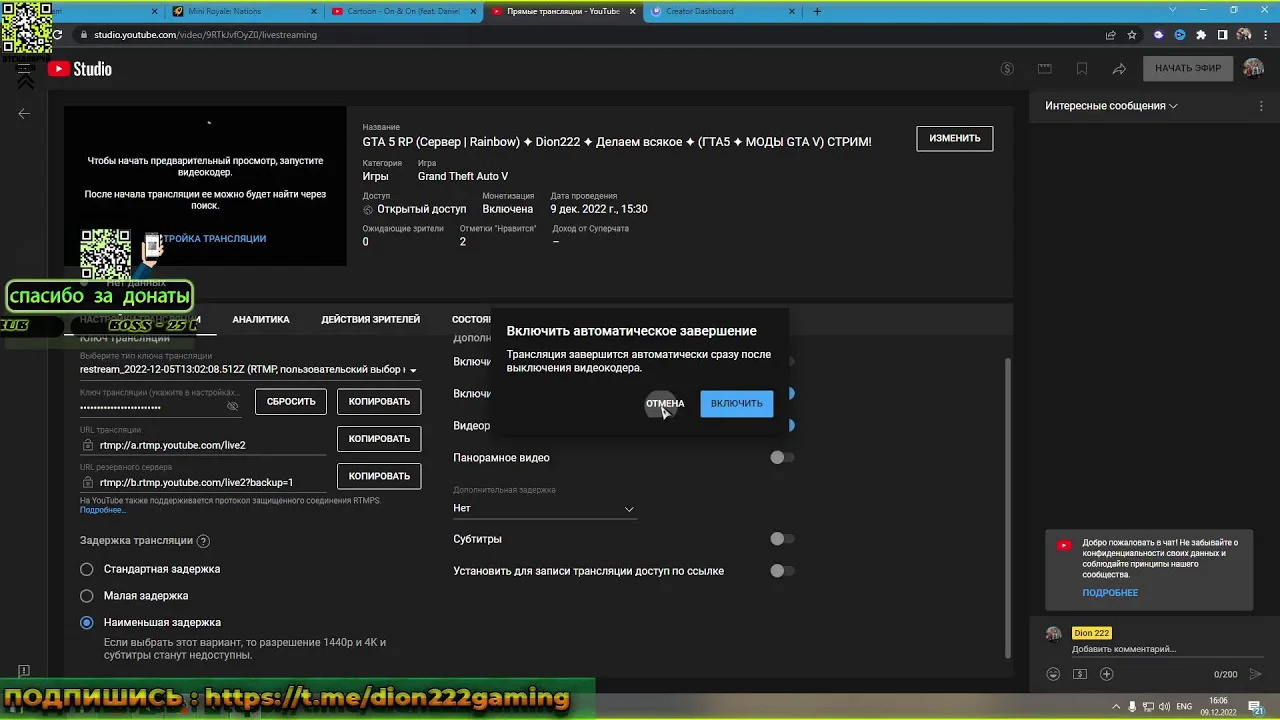Click ВКЛЮЧИТЬ in the dialog
The height and width of the screenshot is (720, 1280).
[x=737, y=404]
